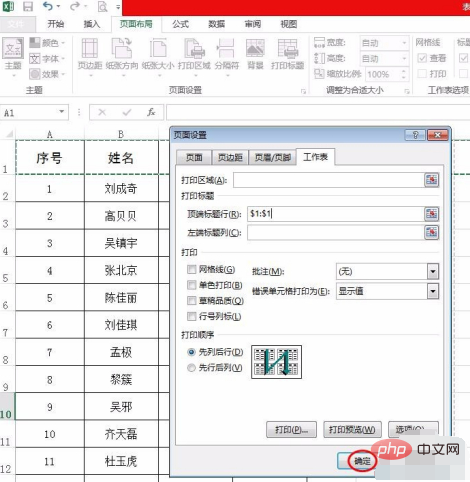Switch to the 公式 ribbon tab
Viewport: 470px width, 482px height.
(x=180, y=24)
